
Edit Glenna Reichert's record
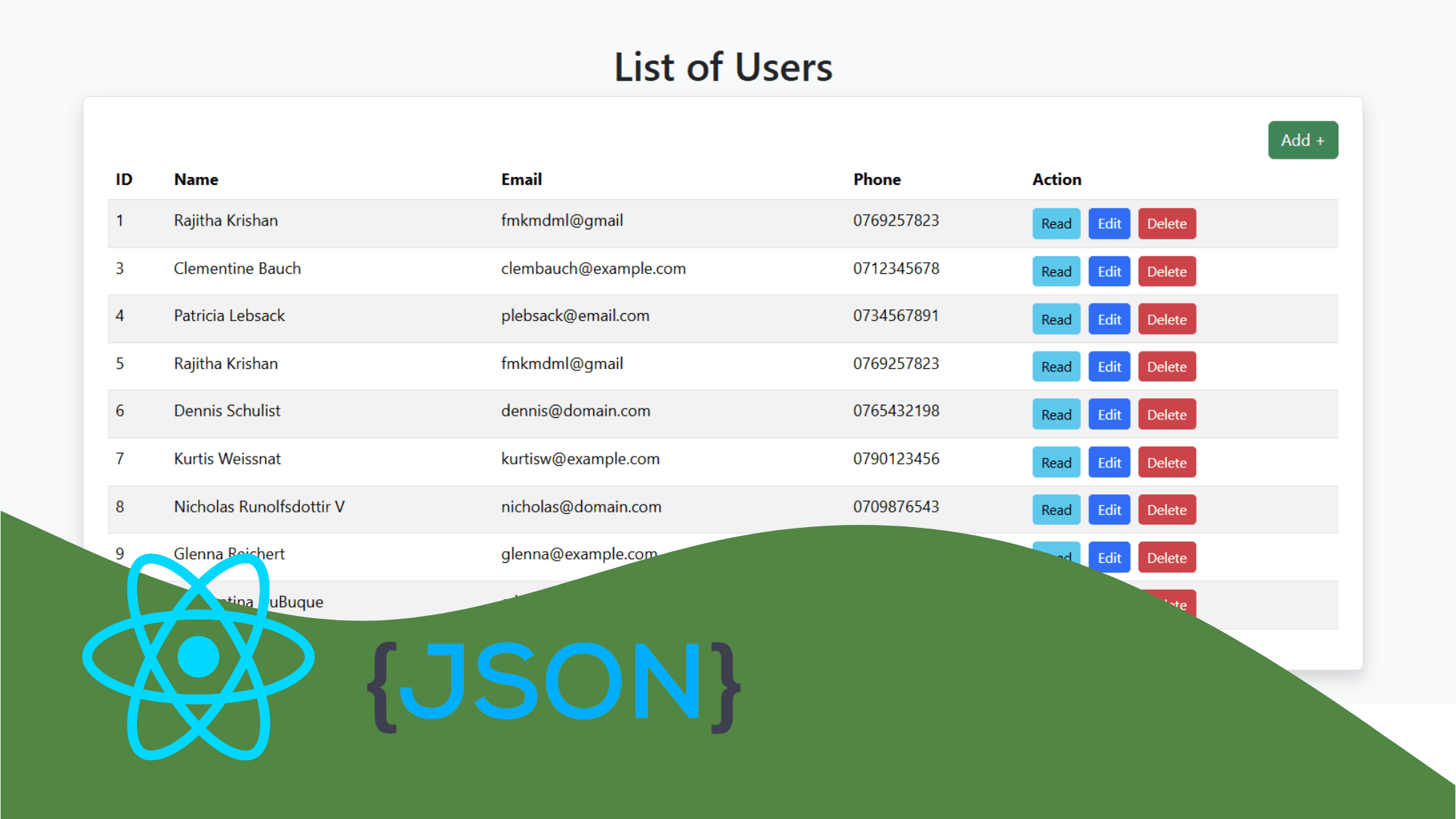click(x=1109, y=558)
